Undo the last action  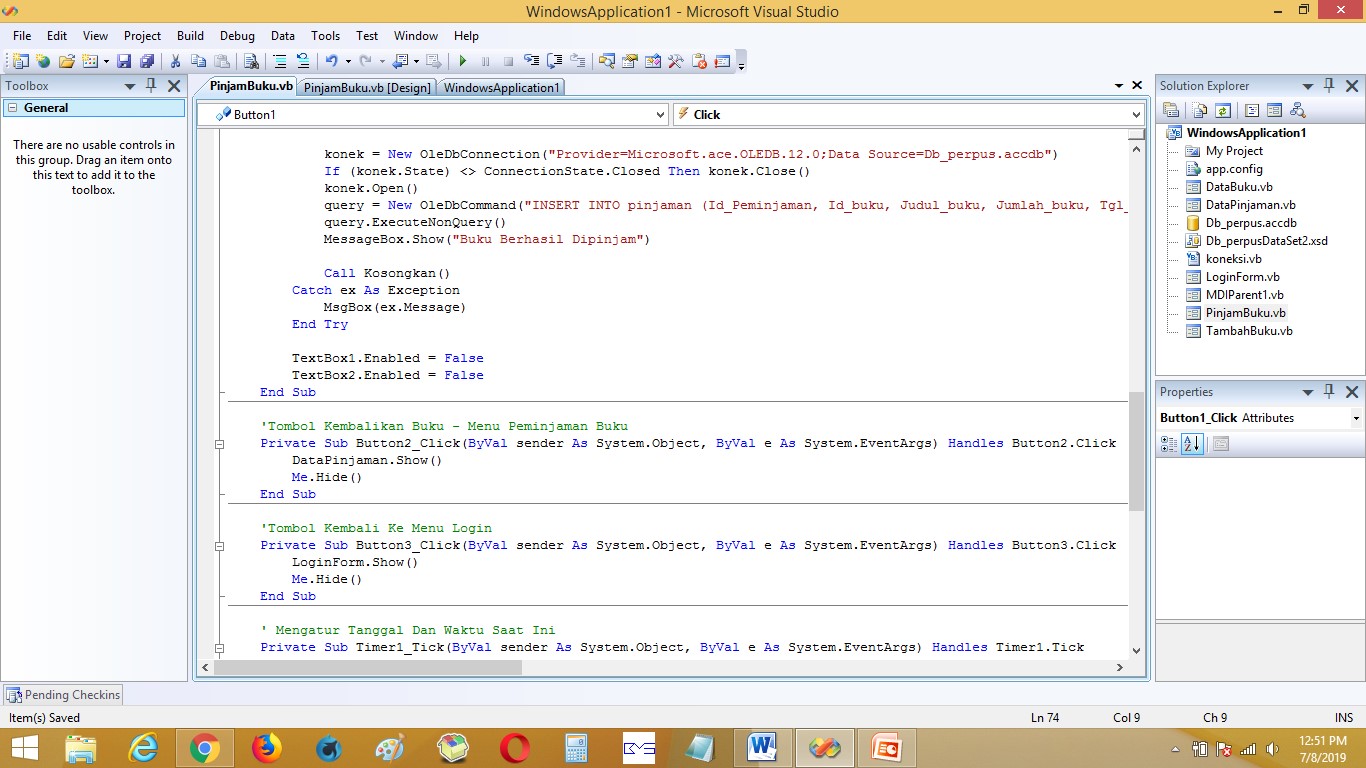point(331,61)
